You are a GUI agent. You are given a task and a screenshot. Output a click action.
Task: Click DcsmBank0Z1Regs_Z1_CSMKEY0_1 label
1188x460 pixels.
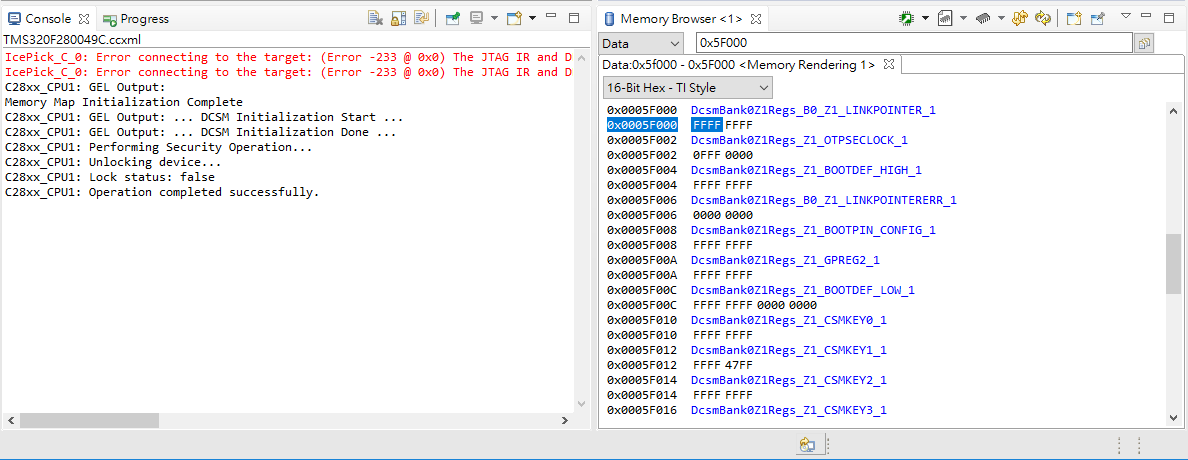(789, 320)
